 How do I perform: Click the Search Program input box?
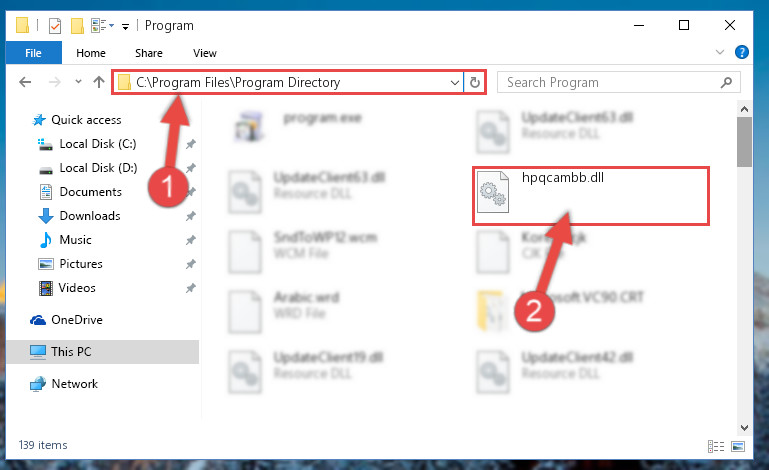click(x=611, y=82)
